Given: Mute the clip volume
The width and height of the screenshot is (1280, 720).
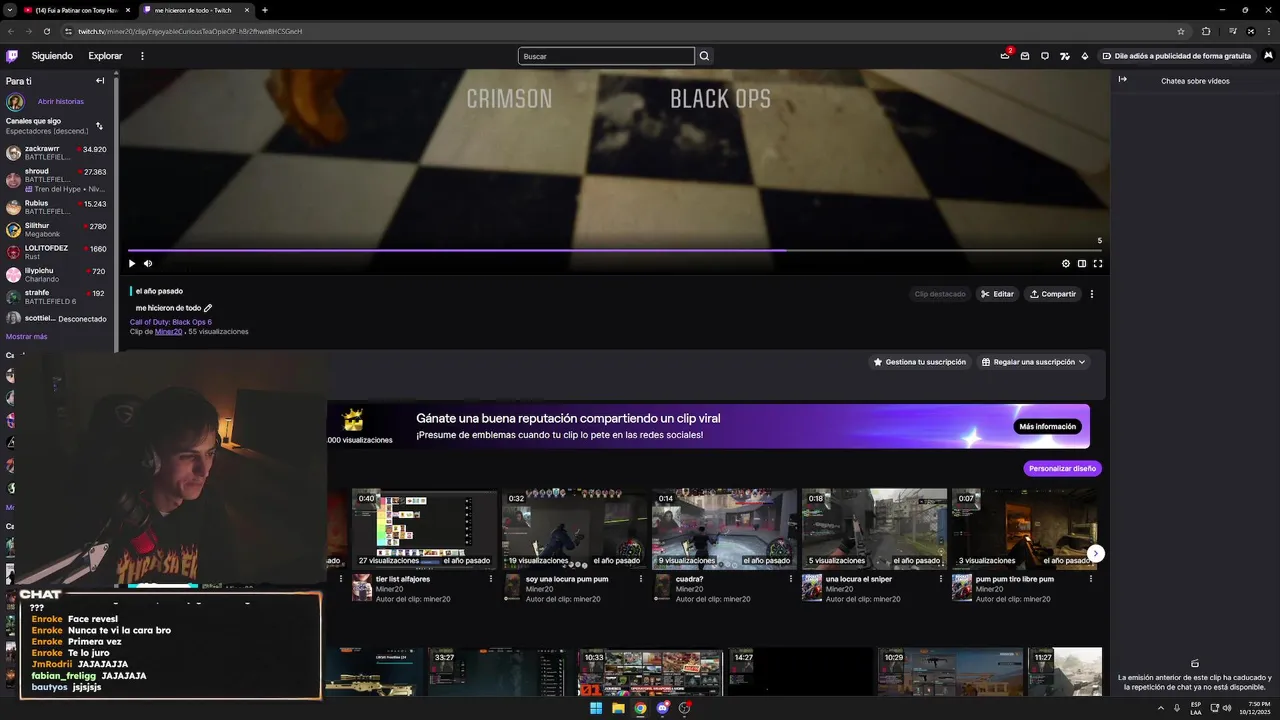Looking at the screenshot, I should point(148,264).
